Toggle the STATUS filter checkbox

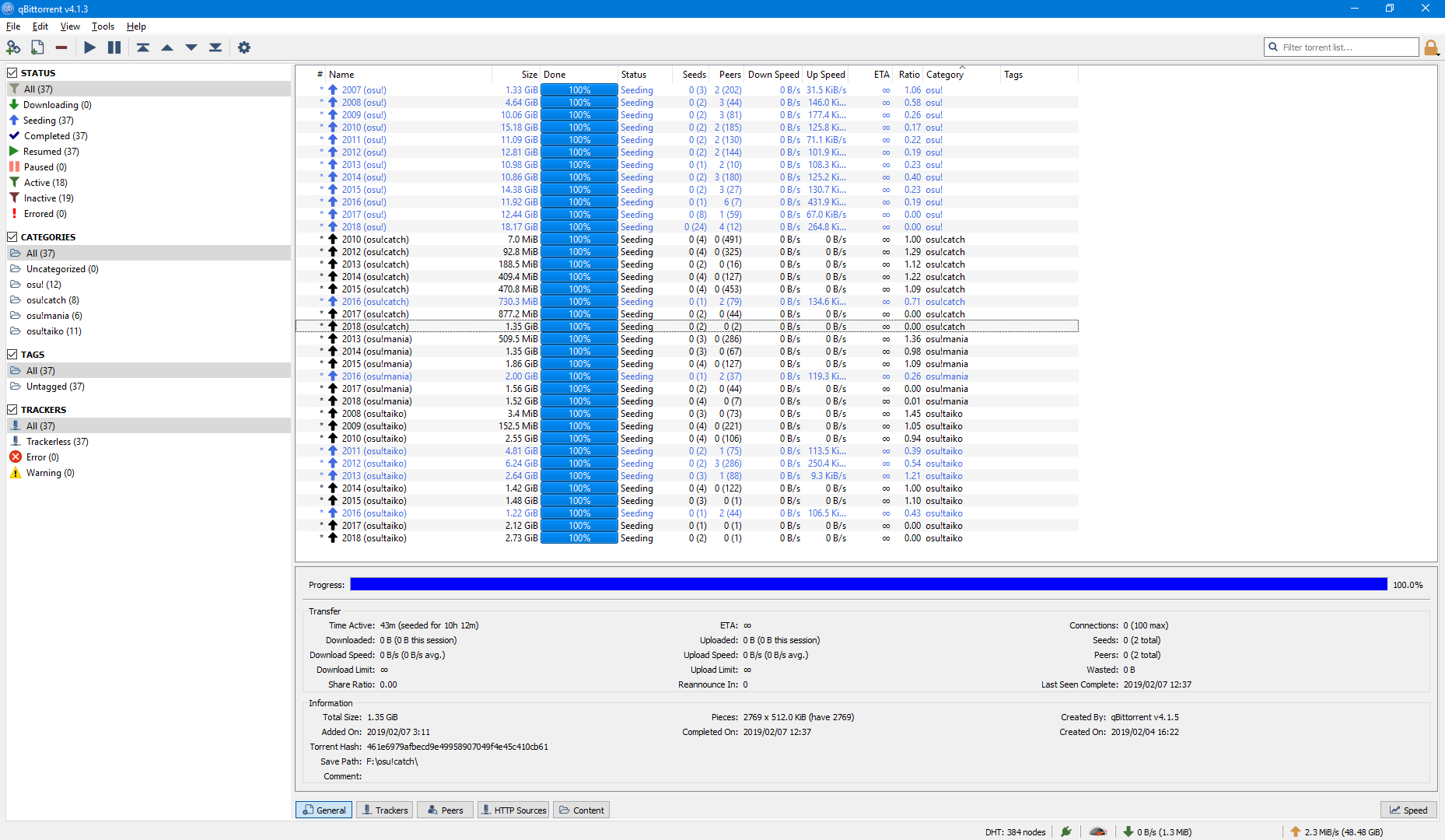[12, 72]
